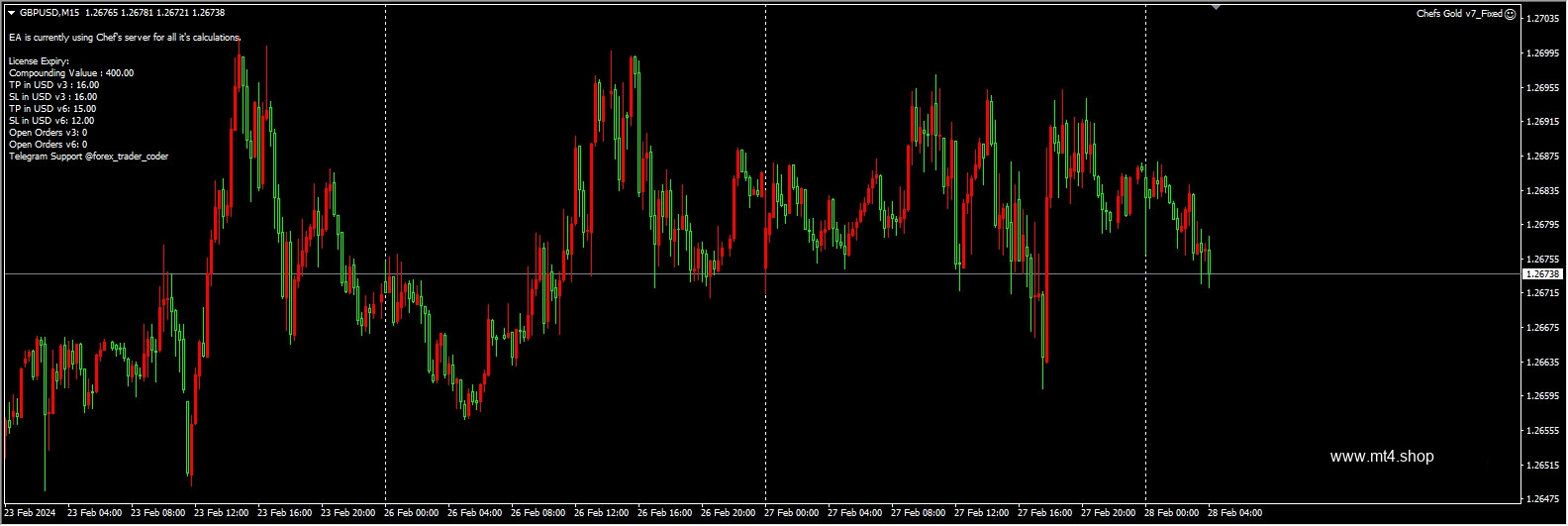Click the License Expiry line

[39, 61]
